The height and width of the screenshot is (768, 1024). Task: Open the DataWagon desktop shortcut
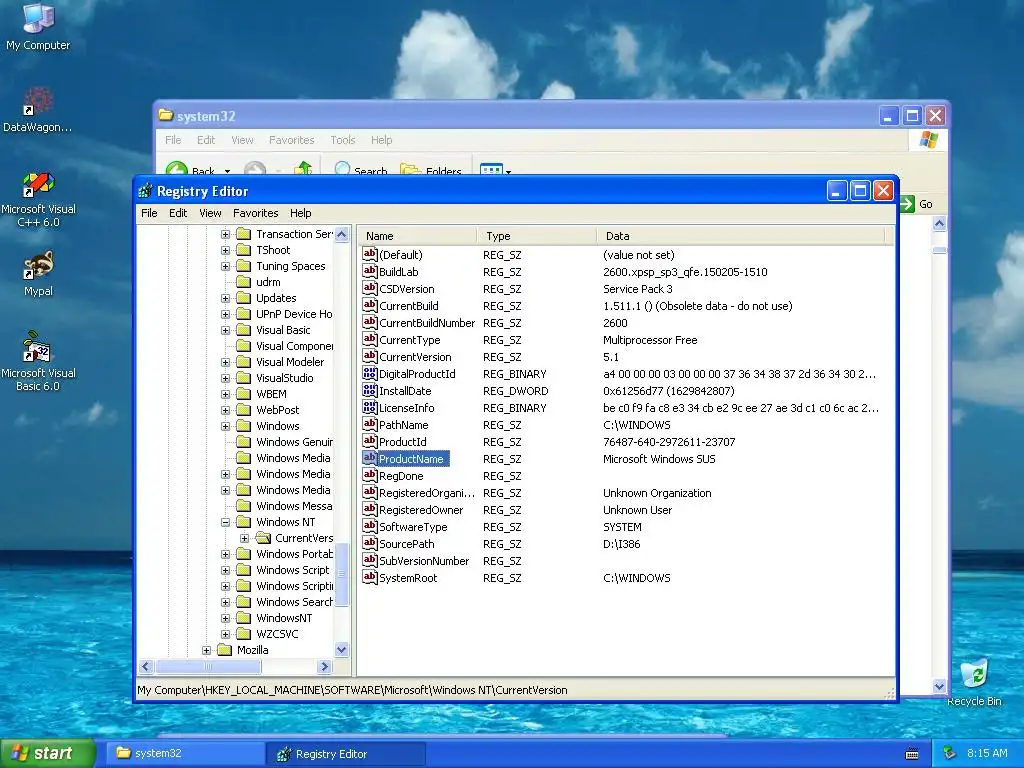tap(38, 109)
